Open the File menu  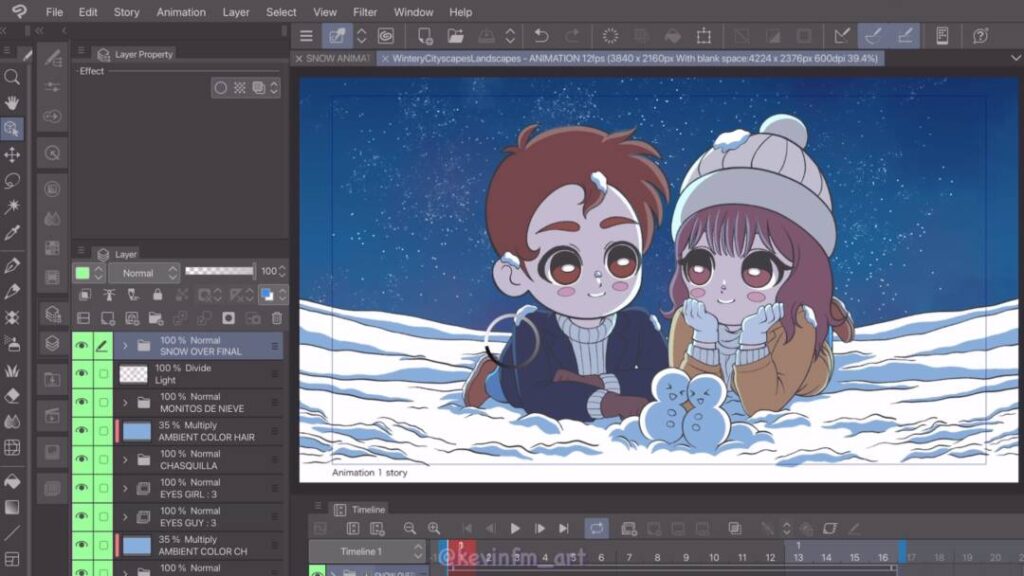point(54,12)
